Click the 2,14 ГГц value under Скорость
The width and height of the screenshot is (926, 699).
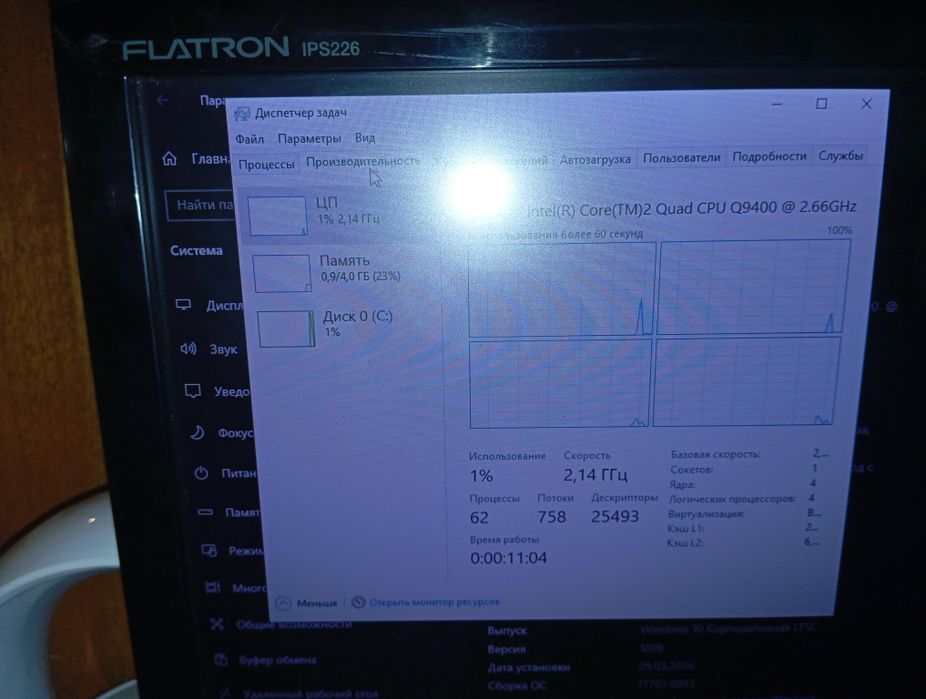[x=595, y=475]
